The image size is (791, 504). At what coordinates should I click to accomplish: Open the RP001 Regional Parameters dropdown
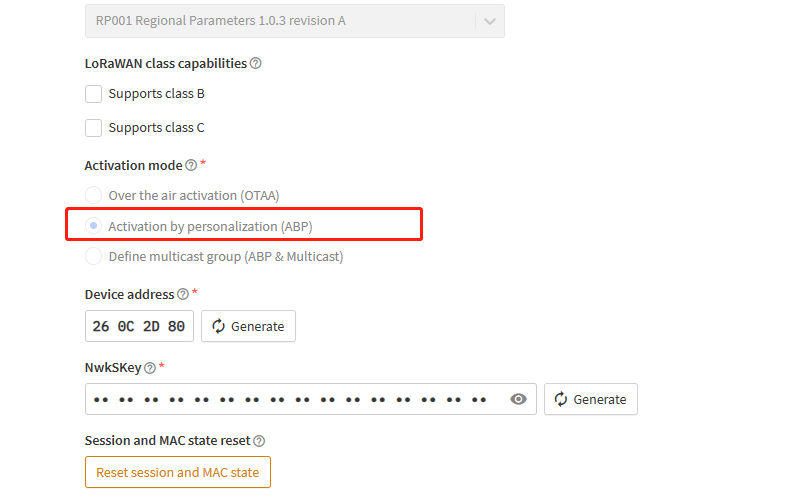pos(280,20)
